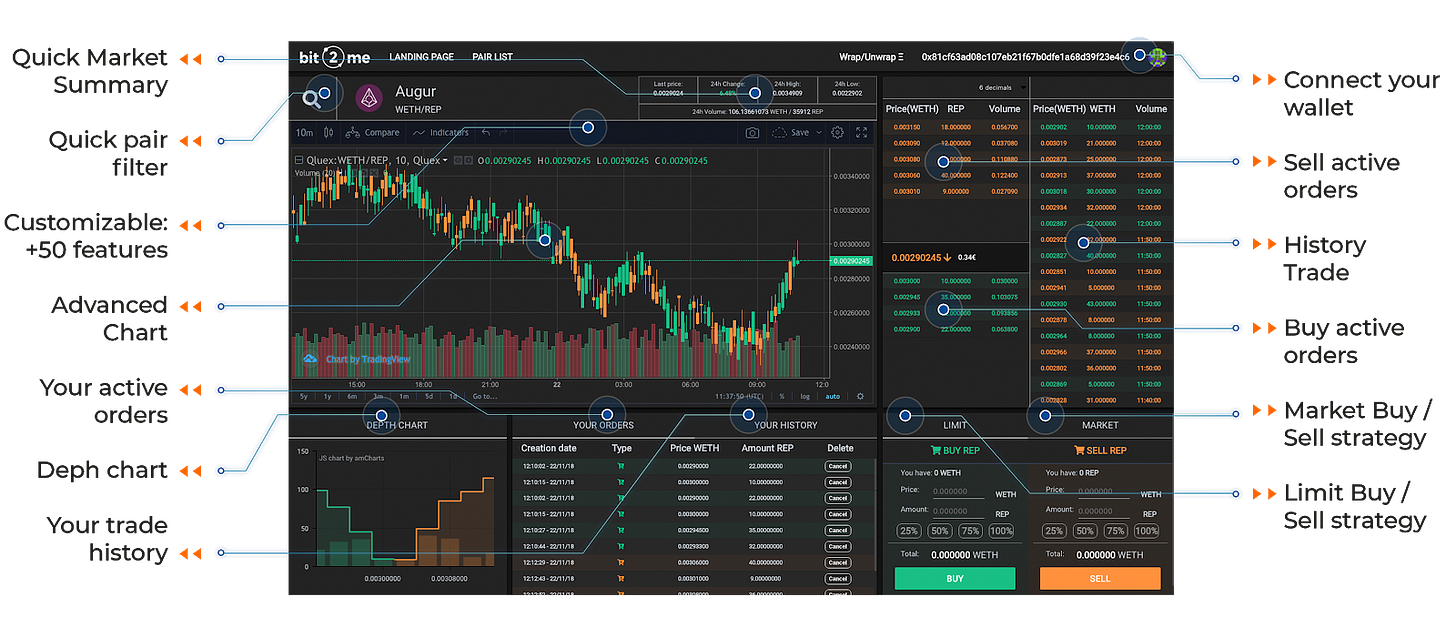Switch to the Limit tab
Image resolution: width=1456 pixels, height=618 pixels.
tap(955, 425)
